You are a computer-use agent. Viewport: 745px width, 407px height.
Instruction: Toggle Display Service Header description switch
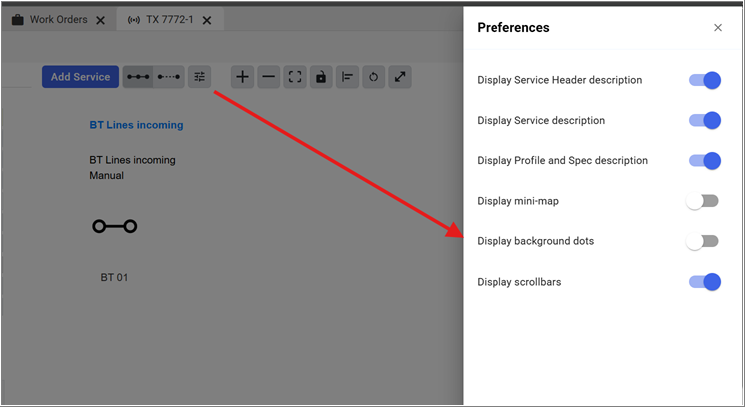click(x=705, y=80)
